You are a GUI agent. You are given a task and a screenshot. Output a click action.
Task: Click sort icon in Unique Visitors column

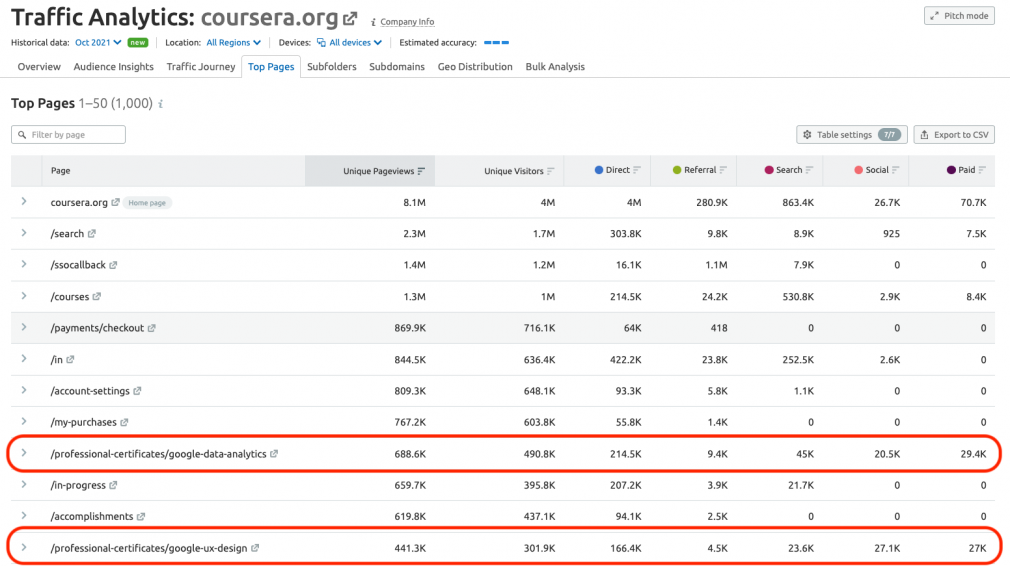coord(551,171)
